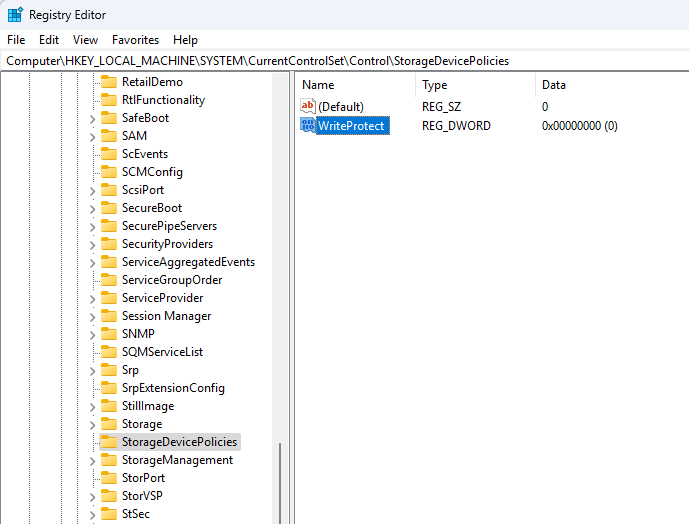Click the Data column header
The height and width of the screenshot is (524, 689).
click(x=553, y=85)
